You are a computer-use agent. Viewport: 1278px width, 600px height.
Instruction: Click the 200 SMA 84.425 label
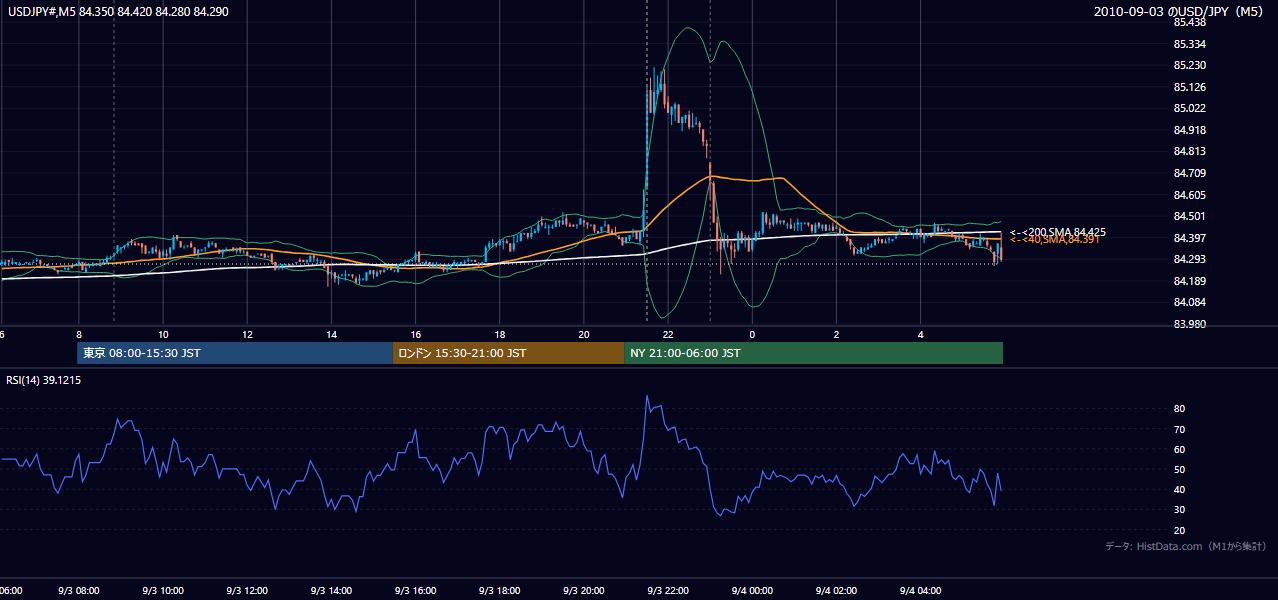(x=1057, y=232)
